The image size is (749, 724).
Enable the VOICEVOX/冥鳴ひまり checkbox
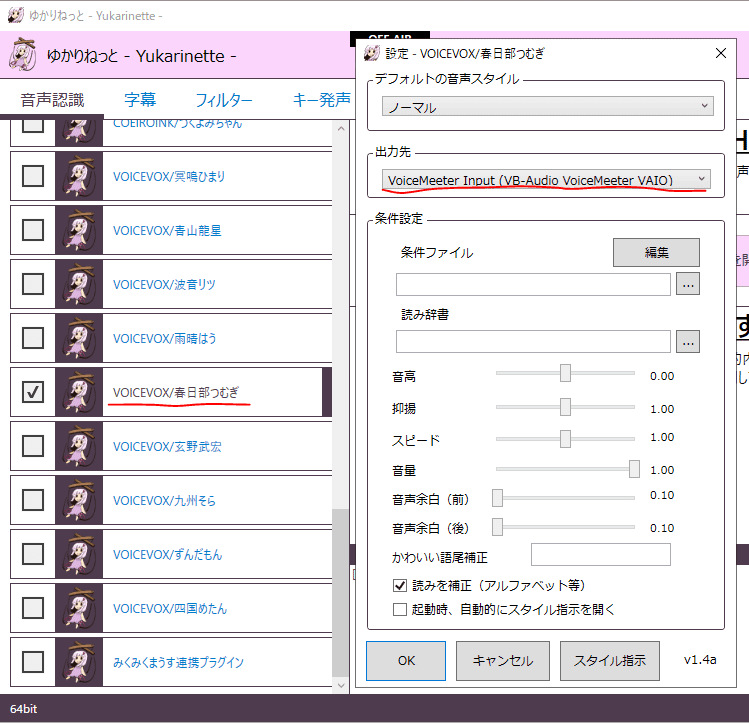(x=33, y=176)
